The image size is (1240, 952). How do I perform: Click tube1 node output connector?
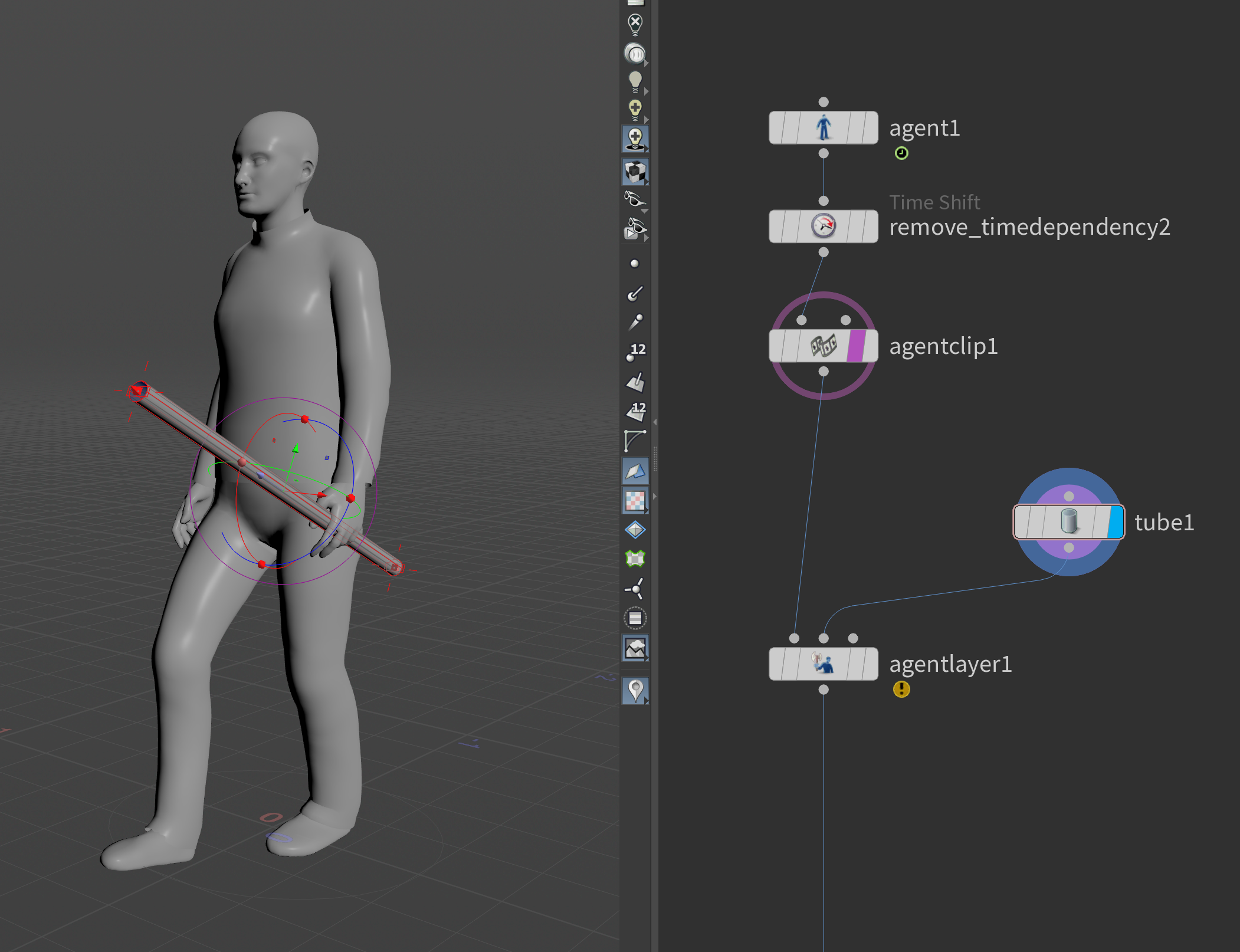[1069, 548]
